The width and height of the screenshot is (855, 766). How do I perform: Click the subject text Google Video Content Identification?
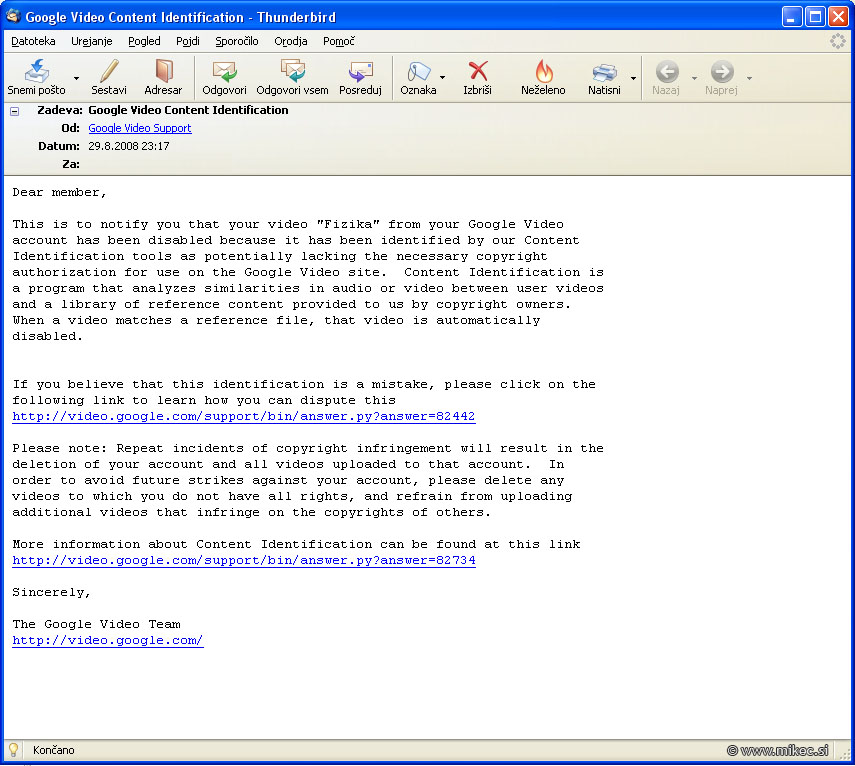(x=188, y=110)
